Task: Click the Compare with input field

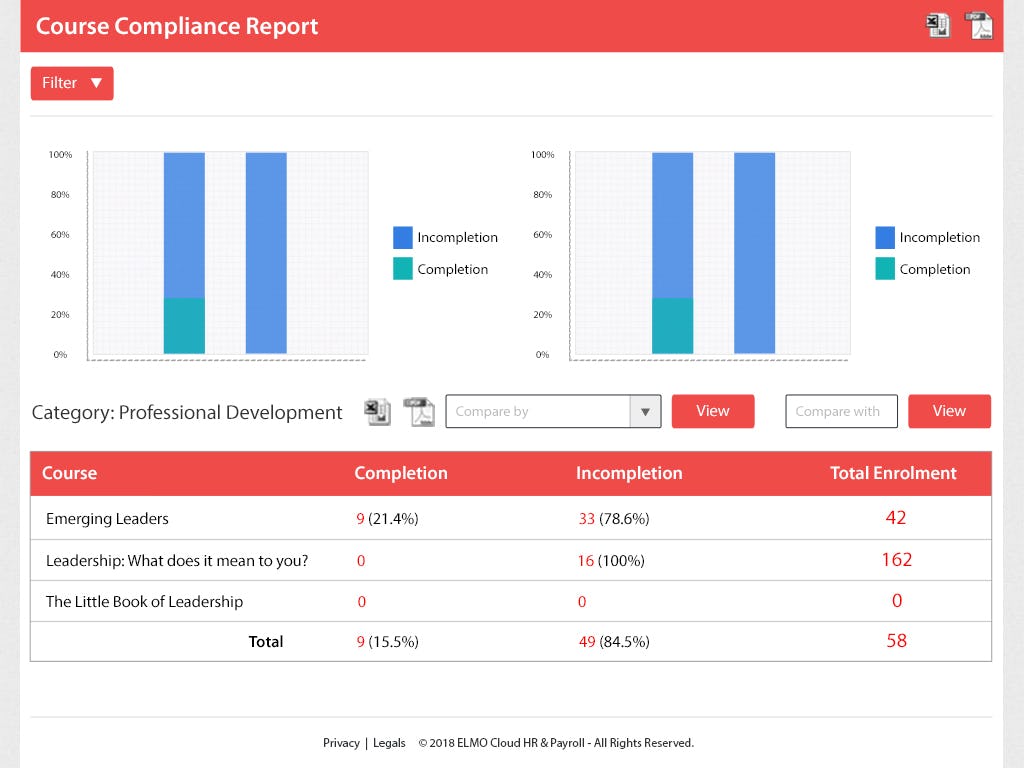Action: (x=841, y=411)
